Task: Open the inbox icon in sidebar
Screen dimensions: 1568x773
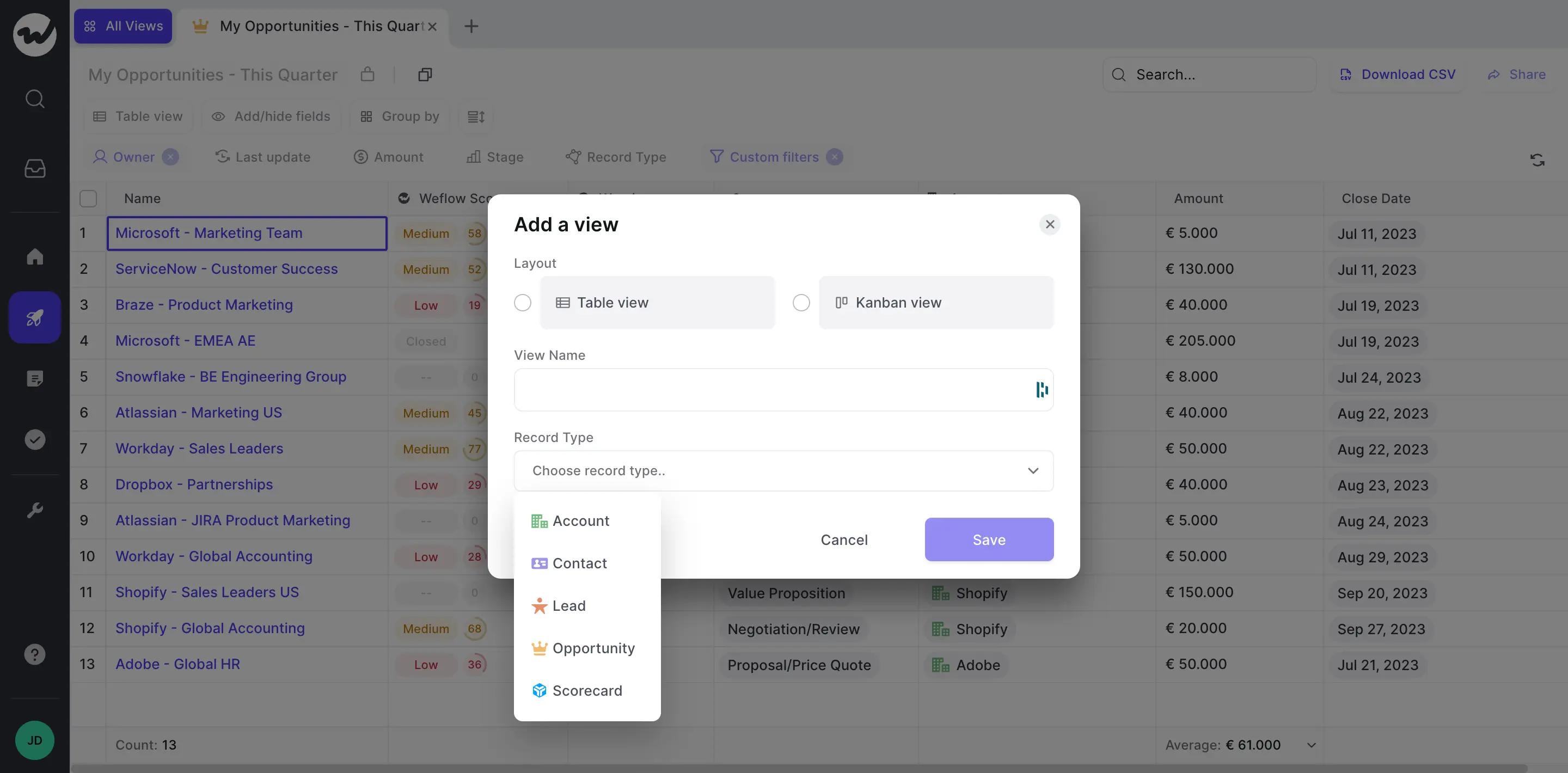Action: 35,169
